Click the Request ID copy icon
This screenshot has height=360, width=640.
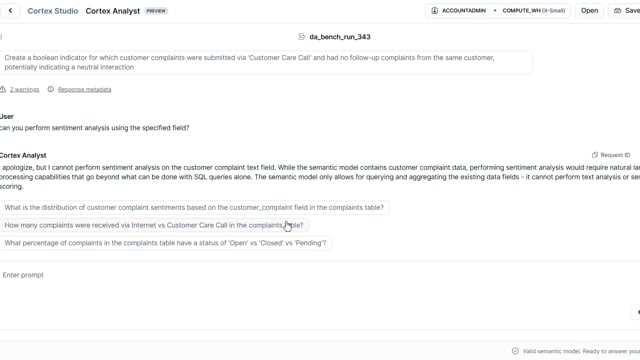pyautogui.click(x=595, y=155)
